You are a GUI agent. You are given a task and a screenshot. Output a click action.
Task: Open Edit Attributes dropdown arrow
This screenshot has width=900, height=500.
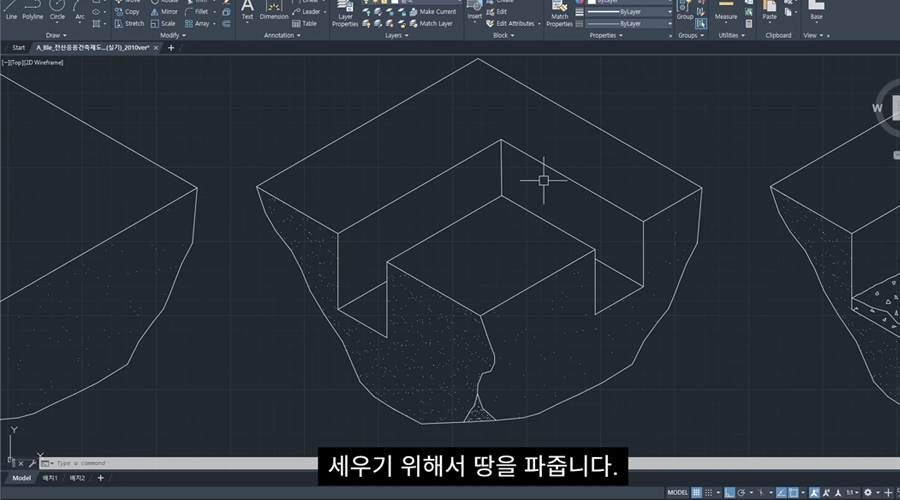pyautogui.click(x=539, y=24)
